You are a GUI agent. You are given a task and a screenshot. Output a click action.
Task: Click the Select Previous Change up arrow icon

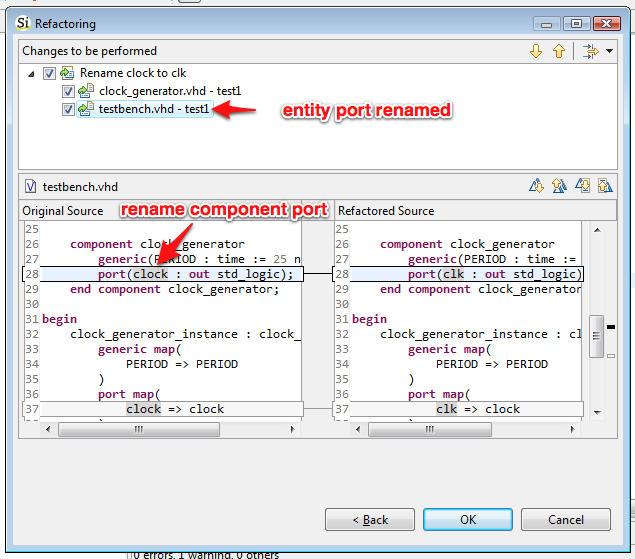[x=559, y=51]
